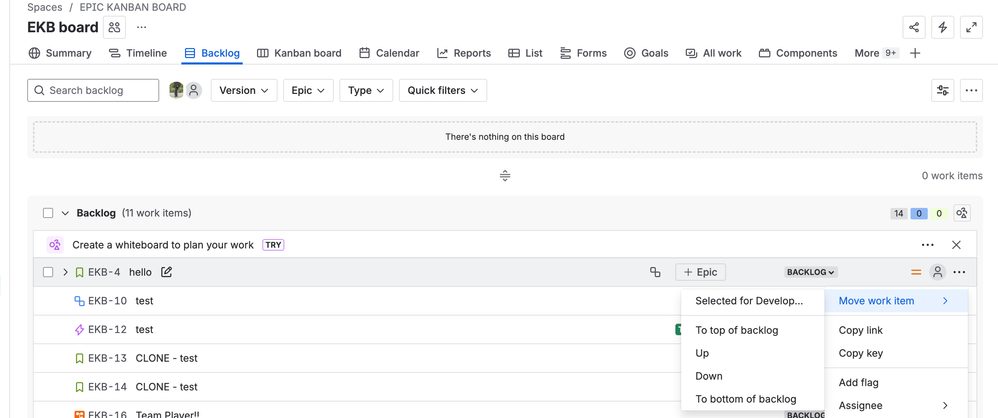Open the Components tab
The image size is (998, 418).
point(798,53)
